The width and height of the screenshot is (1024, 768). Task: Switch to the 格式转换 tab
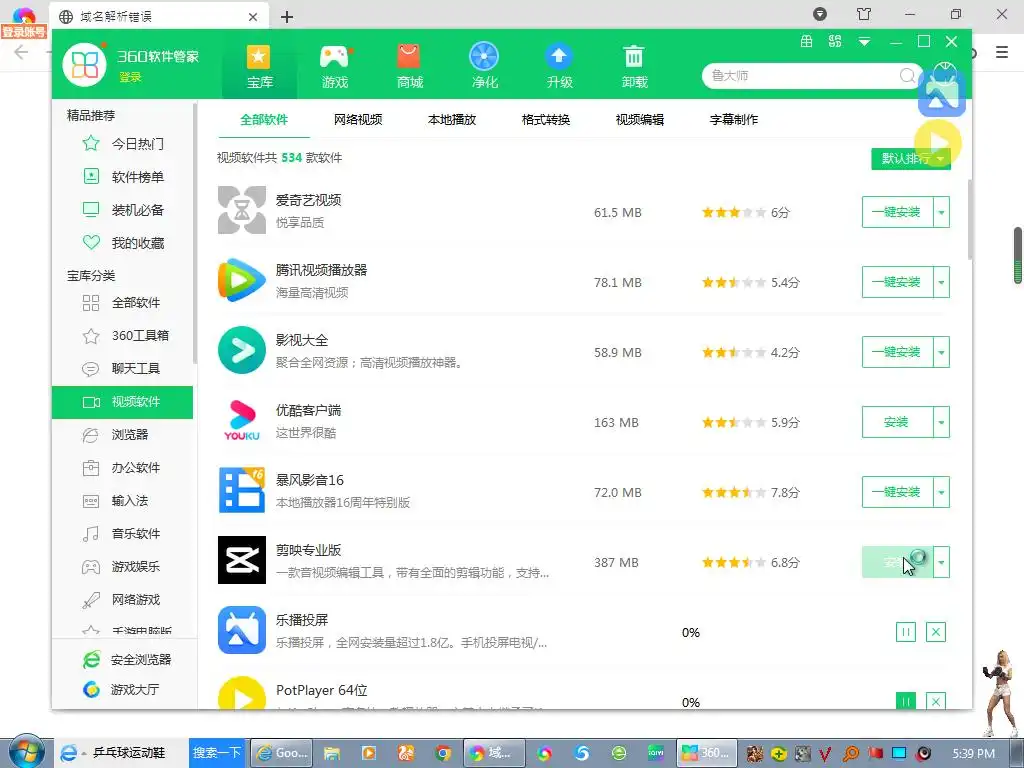(546, 120)
